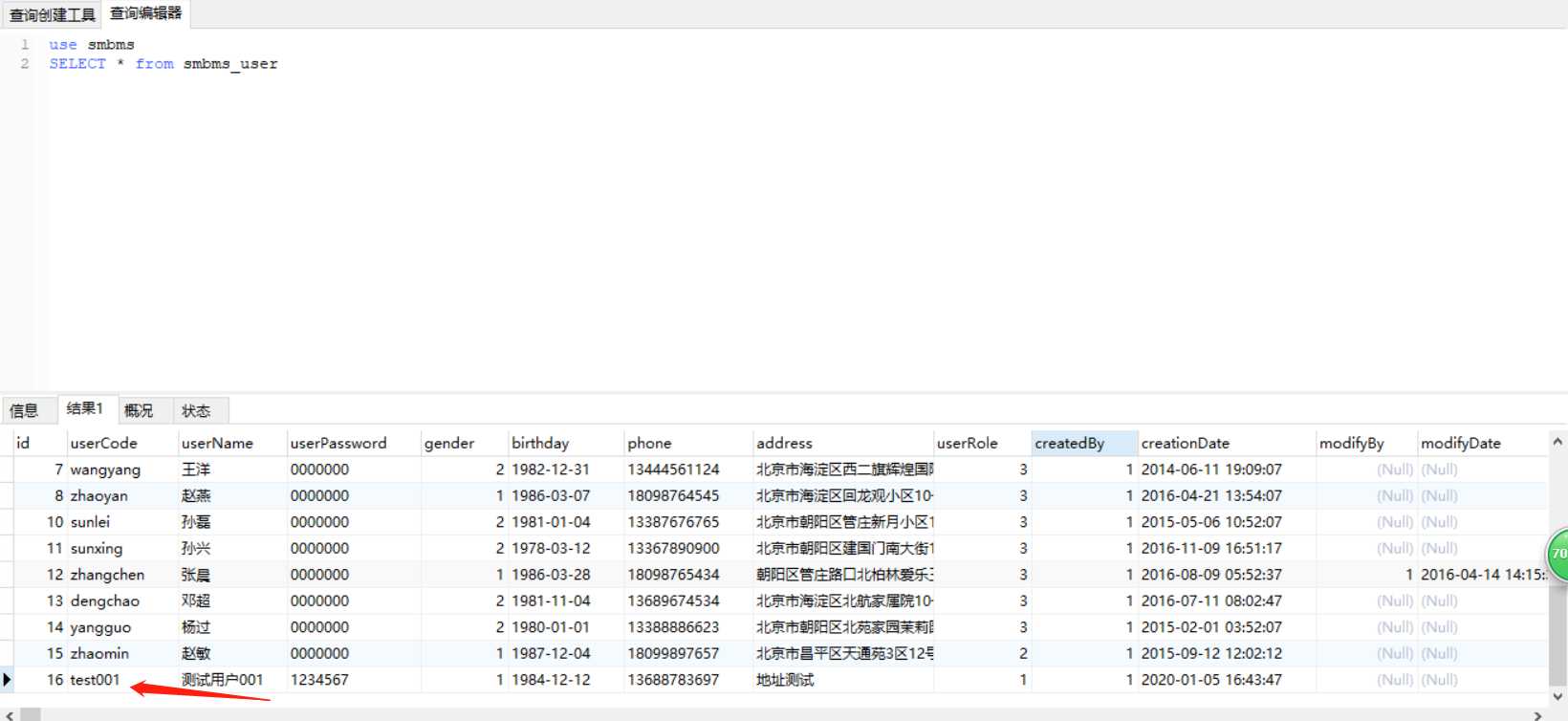Click userName cell 赵燕
The width and height of the screenshot is (1568, 721).
(x=232, y=495)
